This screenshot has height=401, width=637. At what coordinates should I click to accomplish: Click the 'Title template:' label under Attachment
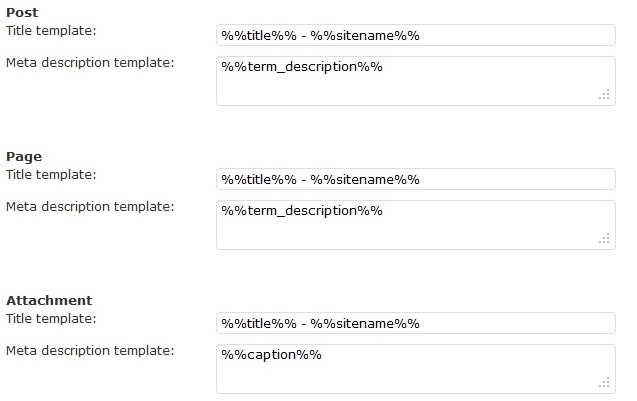click(x=51, y=318)
